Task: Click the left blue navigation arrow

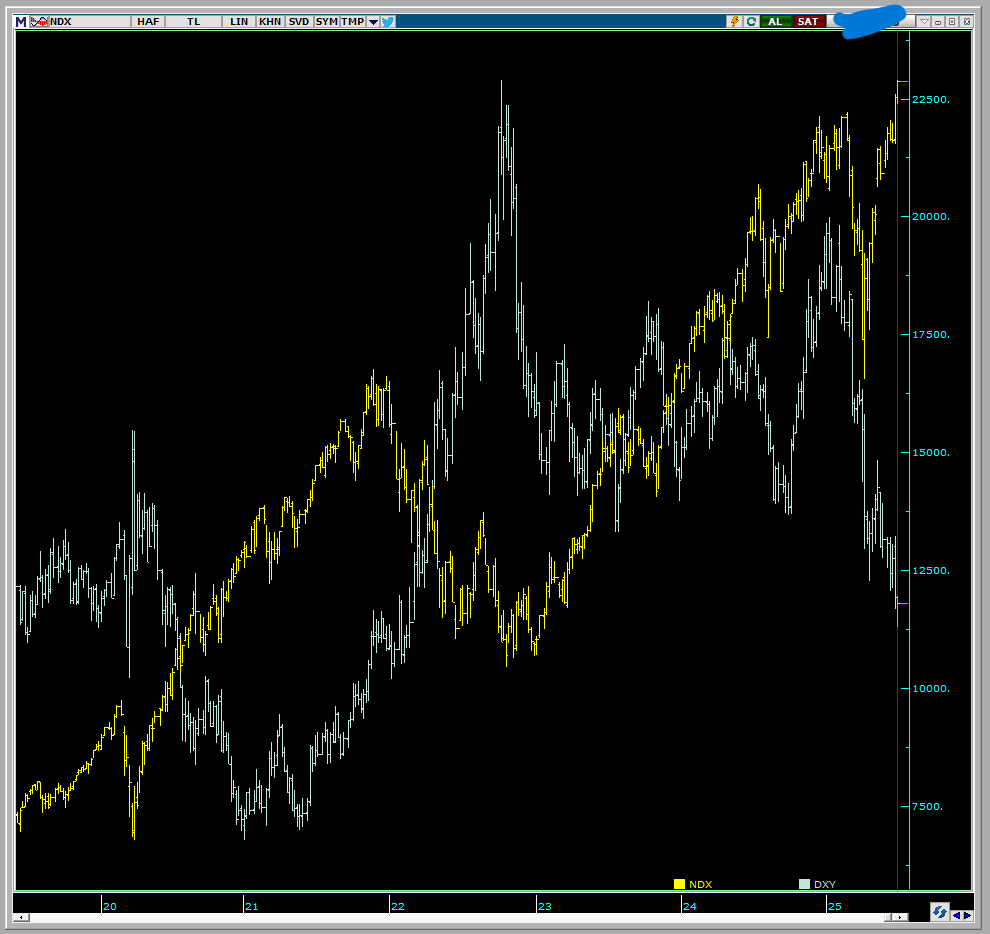Action: click(x=956, y=914)
